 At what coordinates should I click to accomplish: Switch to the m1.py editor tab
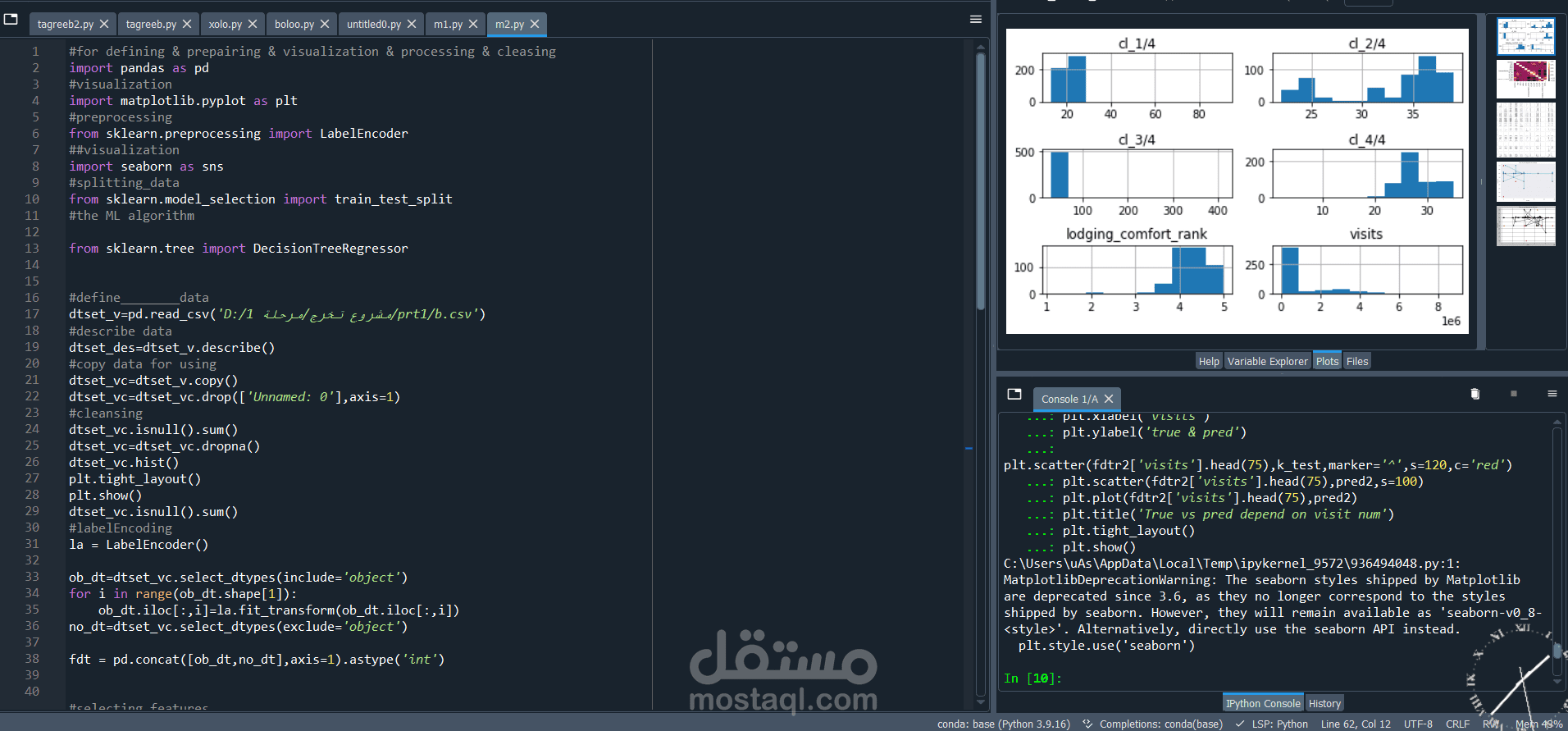click(x=448, y=25)
